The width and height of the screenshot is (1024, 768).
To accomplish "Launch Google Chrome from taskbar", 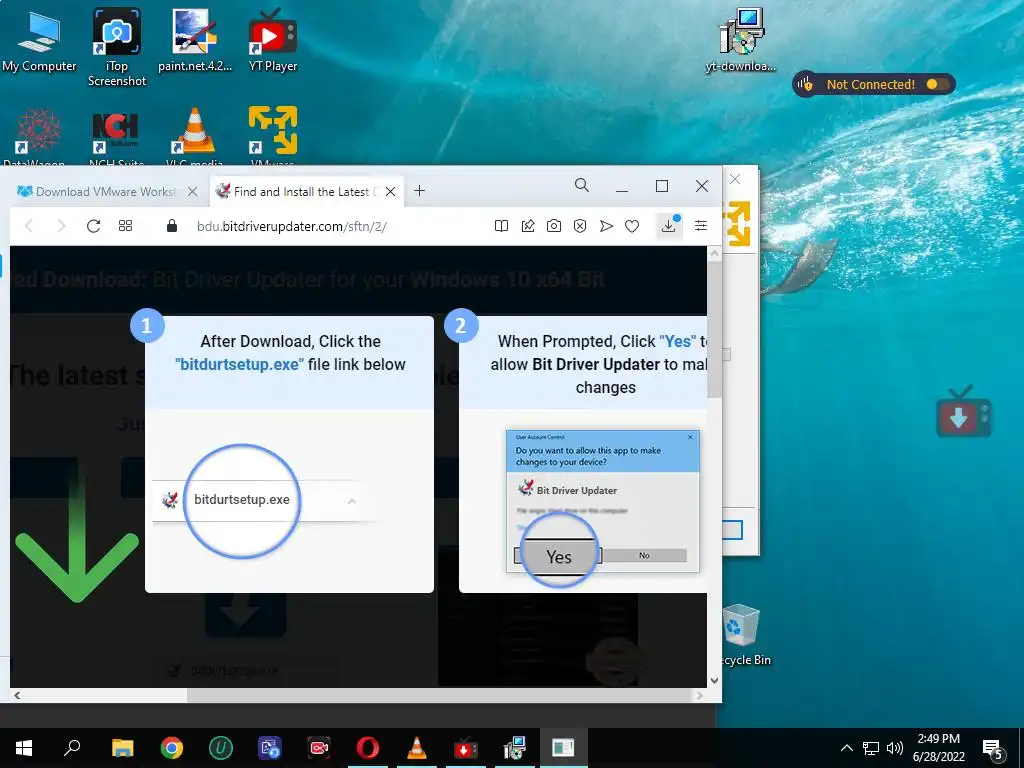I will [x=172, y=748].
